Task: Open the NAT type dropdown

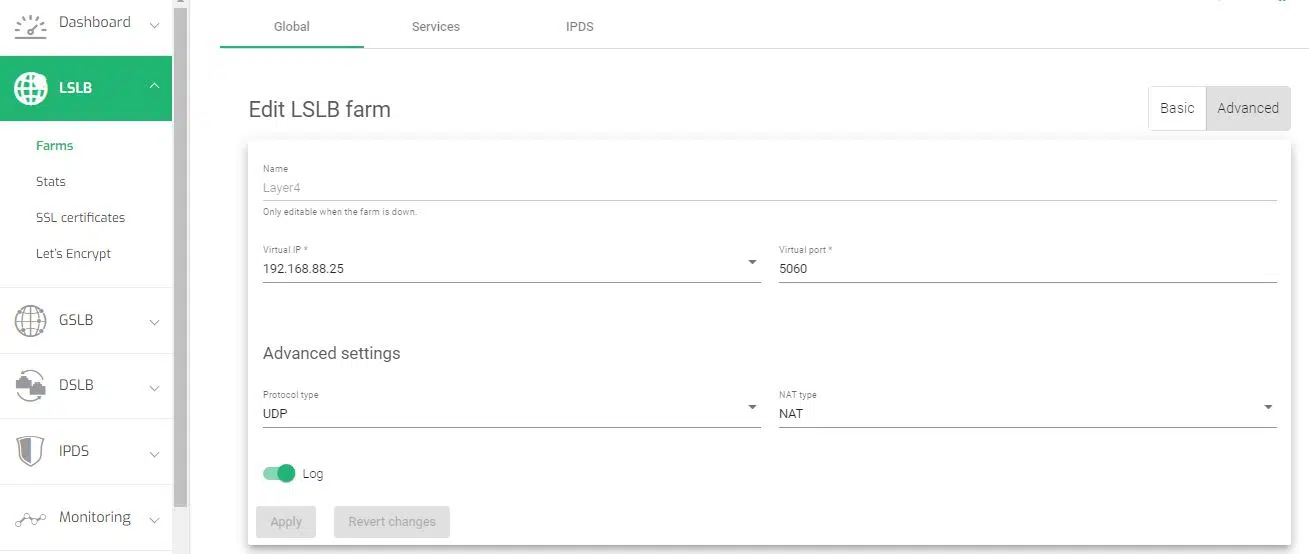Action: (x=1267, y=408)
